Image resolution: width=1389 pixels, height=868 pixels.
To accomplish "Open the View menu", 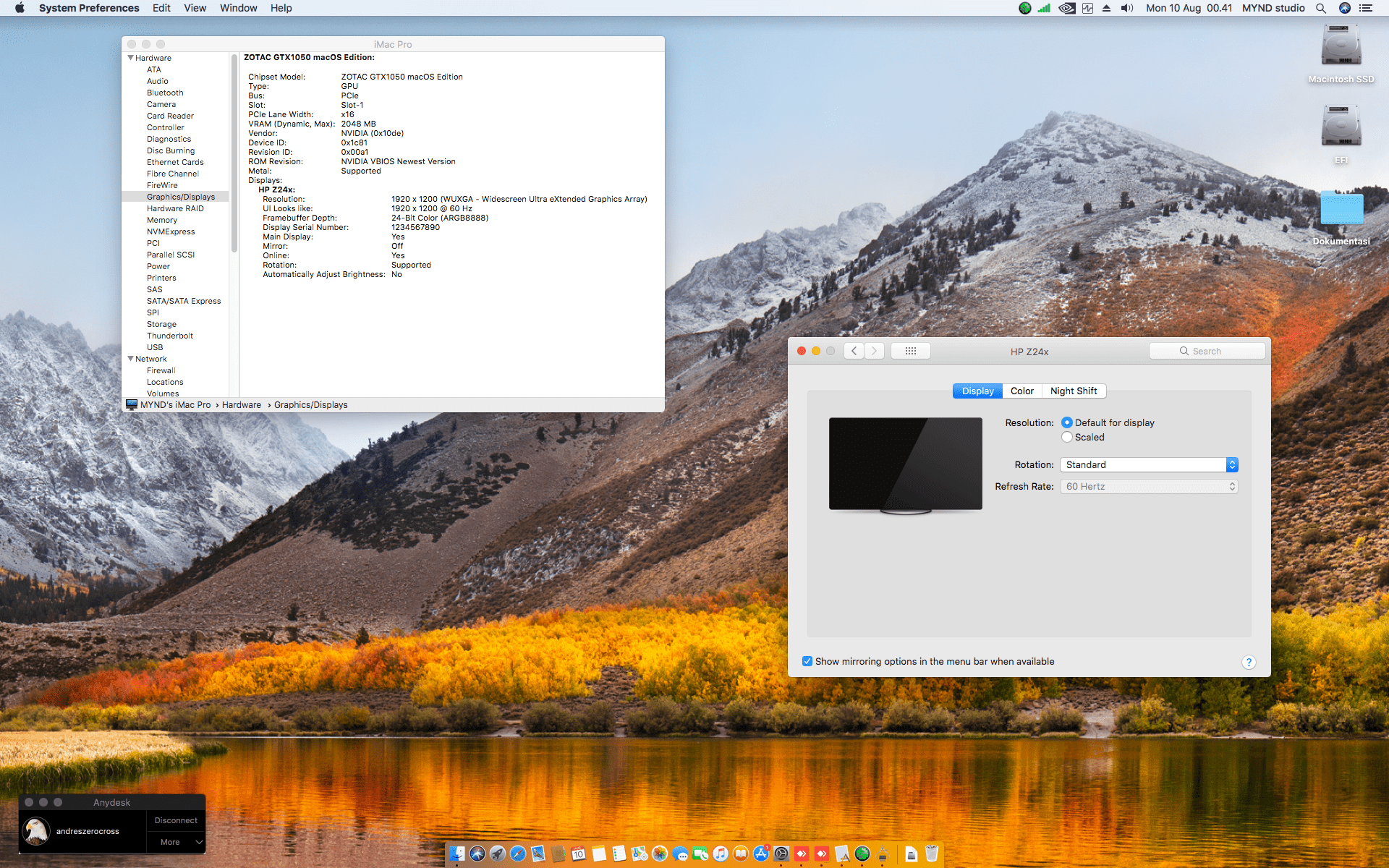I will tap(195, 8).
